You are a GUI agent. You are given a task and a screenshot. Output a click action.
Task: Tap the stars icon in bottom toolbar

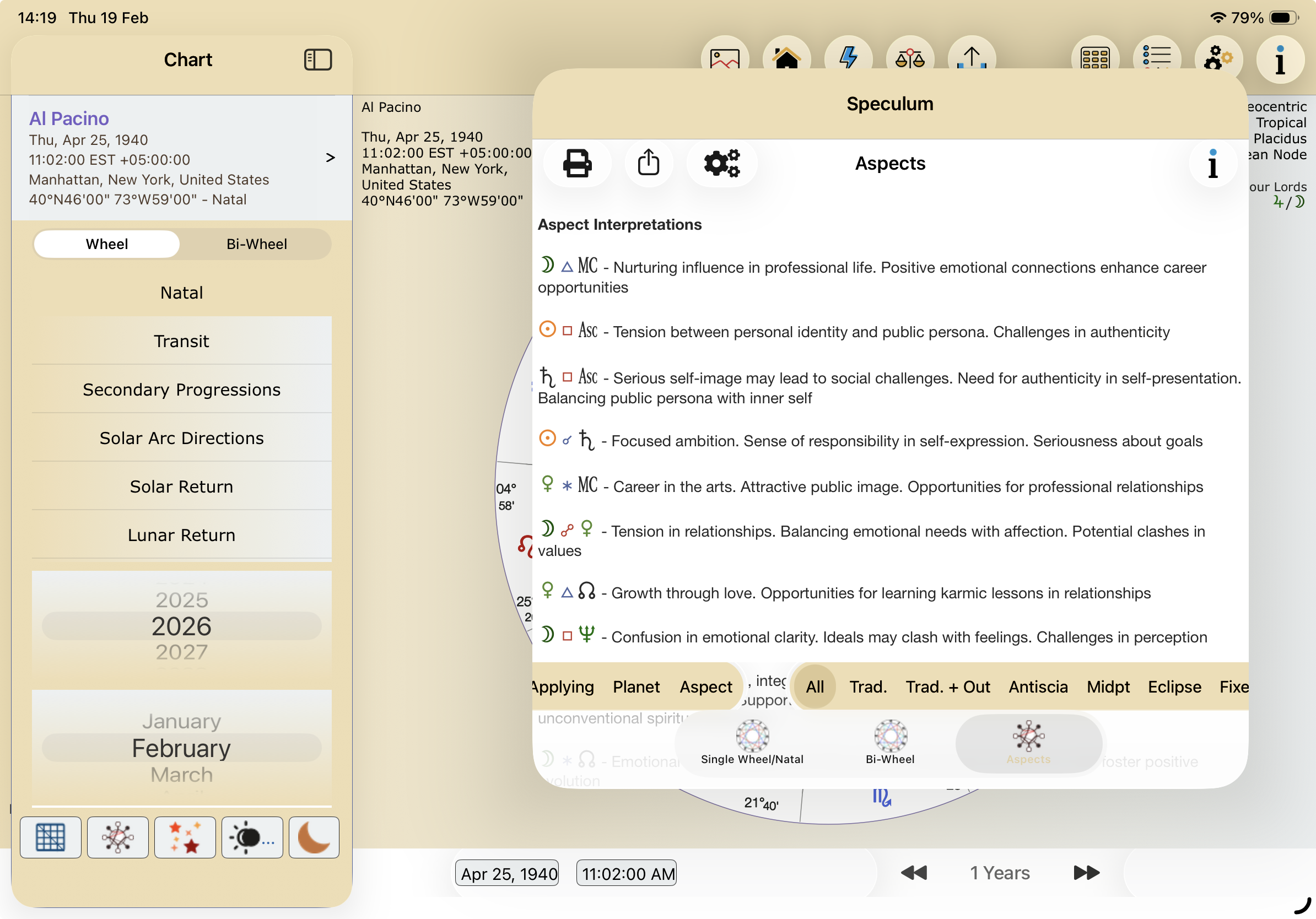pyautogui.click(x=185, y=837)
